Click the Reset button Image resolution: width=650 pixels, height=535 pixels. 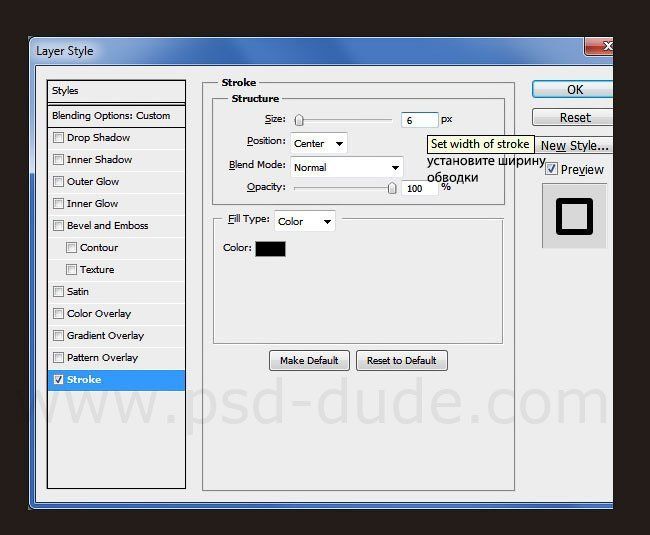pos(572,117)
